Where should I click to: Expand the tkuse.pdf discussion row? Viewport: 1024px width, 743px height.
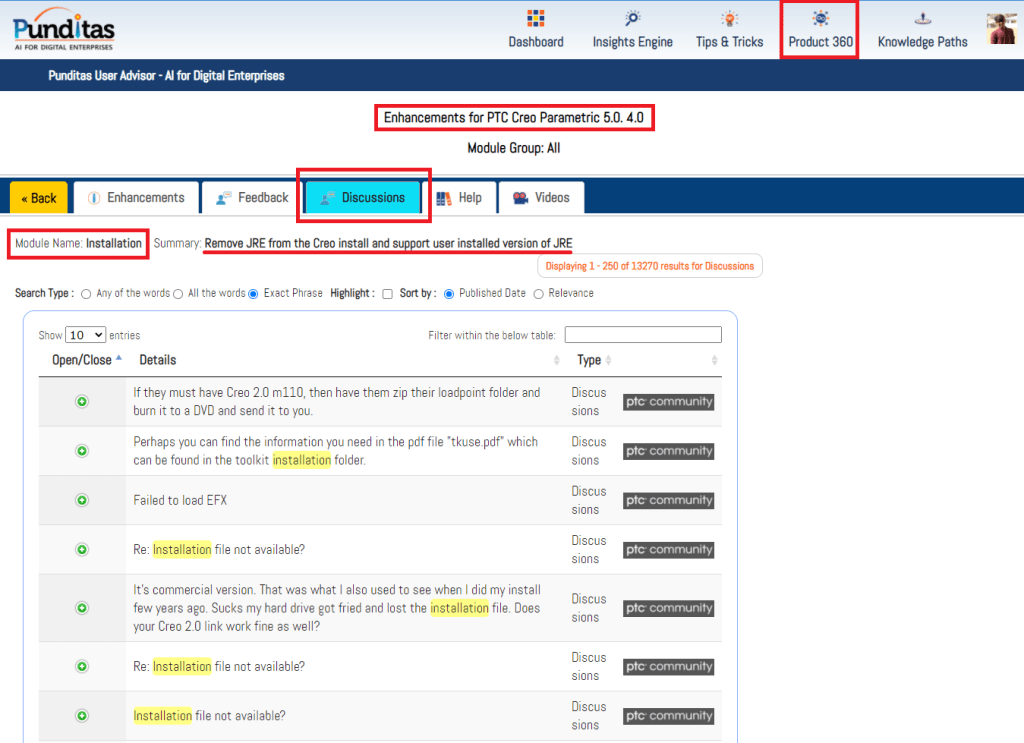(82, 451)
